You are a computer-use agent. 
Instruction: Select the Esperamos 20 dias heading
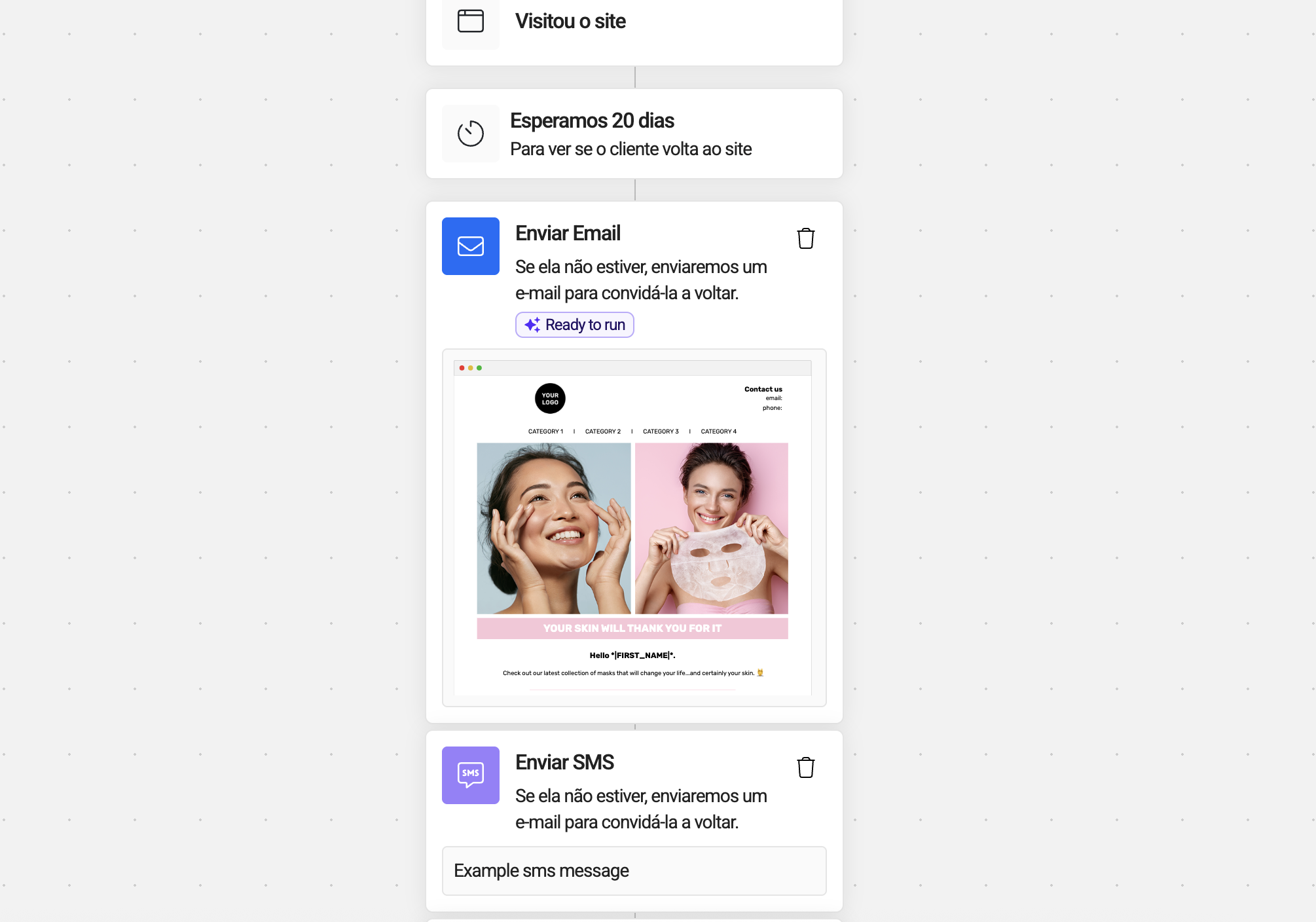(592, 120)
